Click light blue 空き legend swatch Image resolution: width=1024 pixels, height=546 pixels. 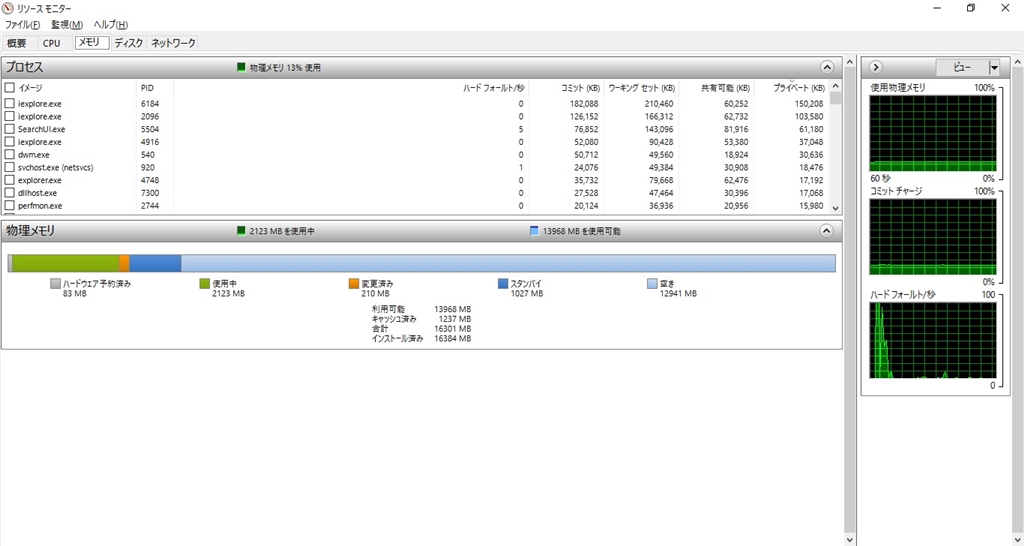coord(652,283)
